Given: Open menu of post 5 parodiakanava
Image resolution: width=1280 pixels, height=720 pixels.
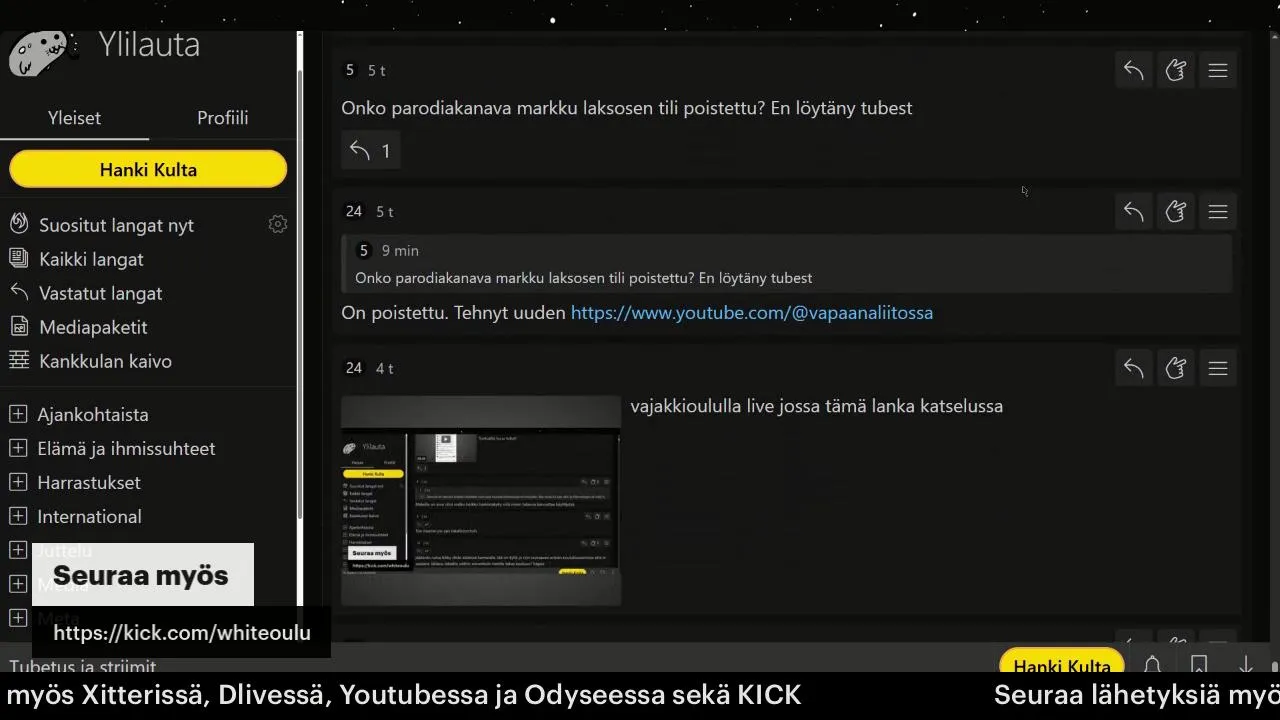Looking at the screenshot, I should 1218,70.
